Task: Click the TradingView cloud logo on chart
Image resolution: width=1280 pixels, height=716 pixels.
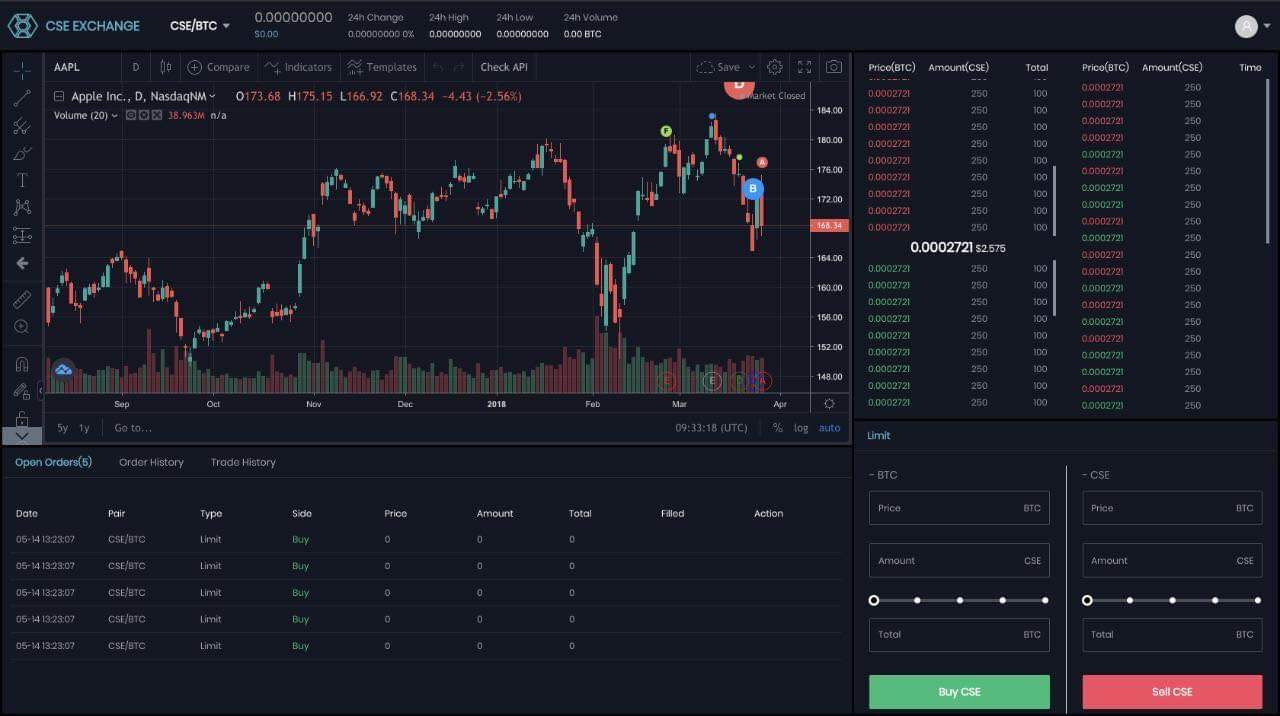Action: pos(64,370)
